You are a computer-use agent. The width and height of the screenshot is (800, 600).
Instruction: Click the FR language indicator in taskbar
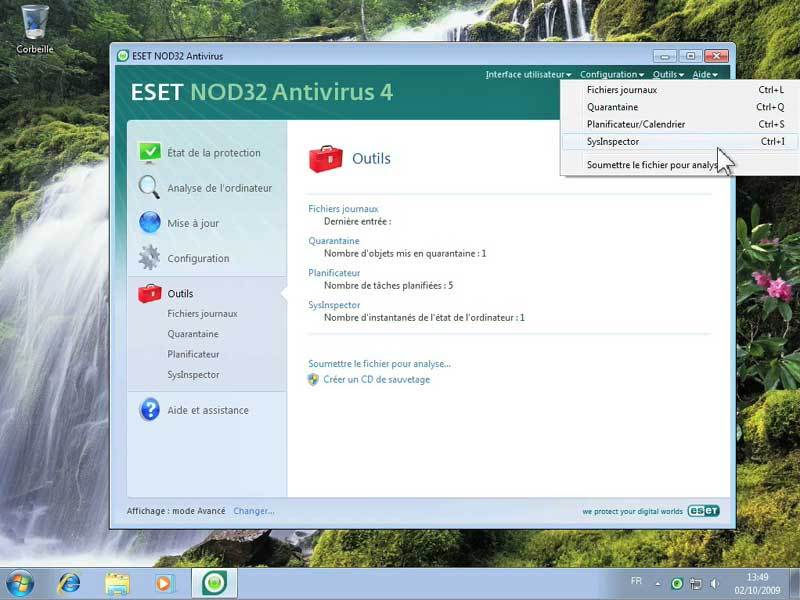(x=636, y=581)
